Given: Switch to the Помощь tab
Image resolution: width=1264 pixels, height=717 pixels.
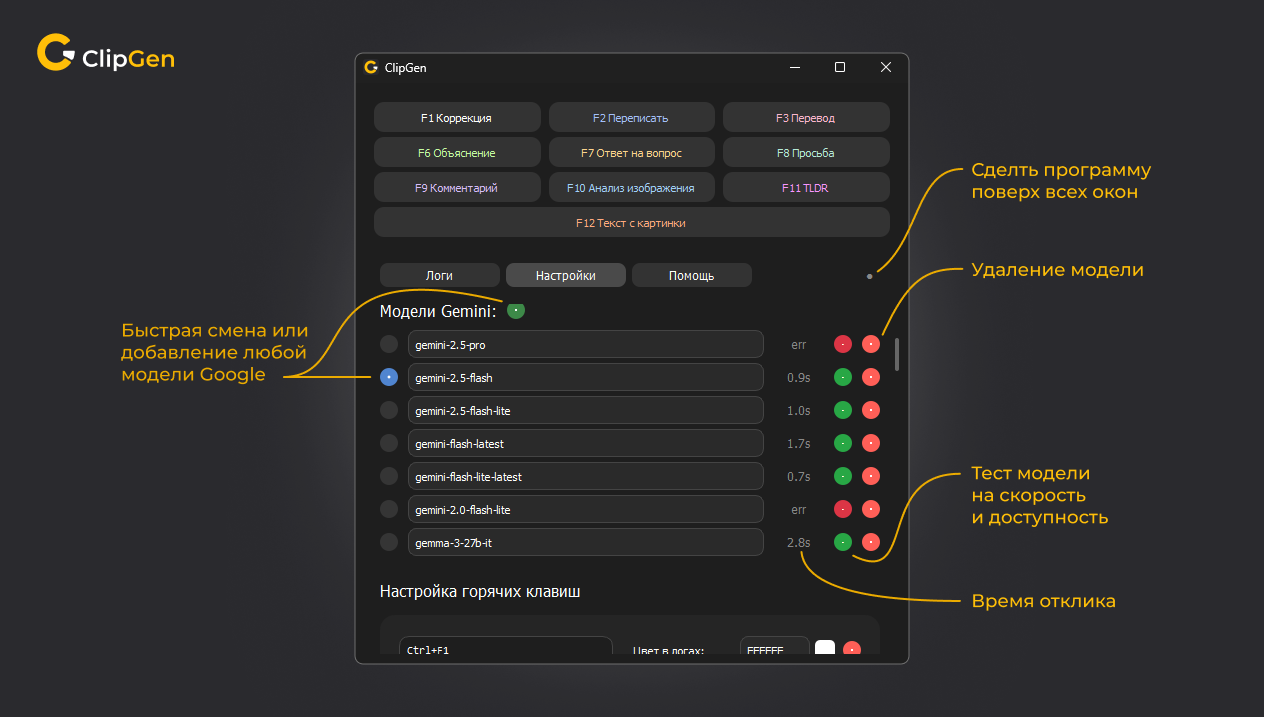Looking at the screenshot, I should tap(691, 275).
